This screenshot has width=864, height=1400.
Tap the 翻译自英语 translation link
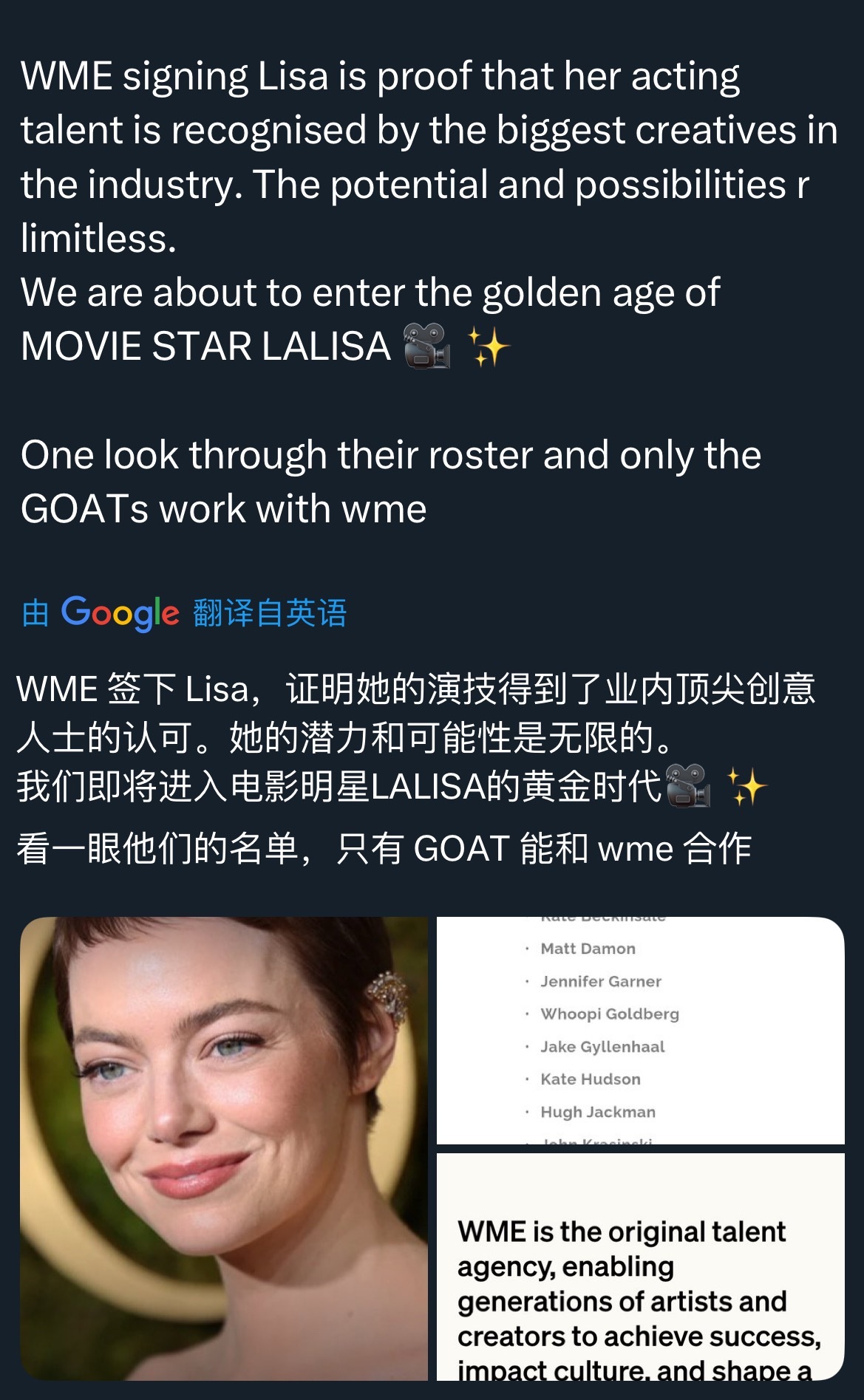pyautogui.click(x=270, y=613)
